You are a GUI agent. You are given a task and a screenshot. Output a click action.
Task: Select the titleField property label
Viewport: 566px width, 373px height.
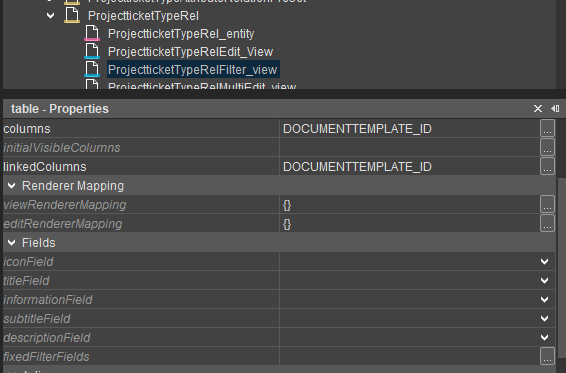point(26,281)
